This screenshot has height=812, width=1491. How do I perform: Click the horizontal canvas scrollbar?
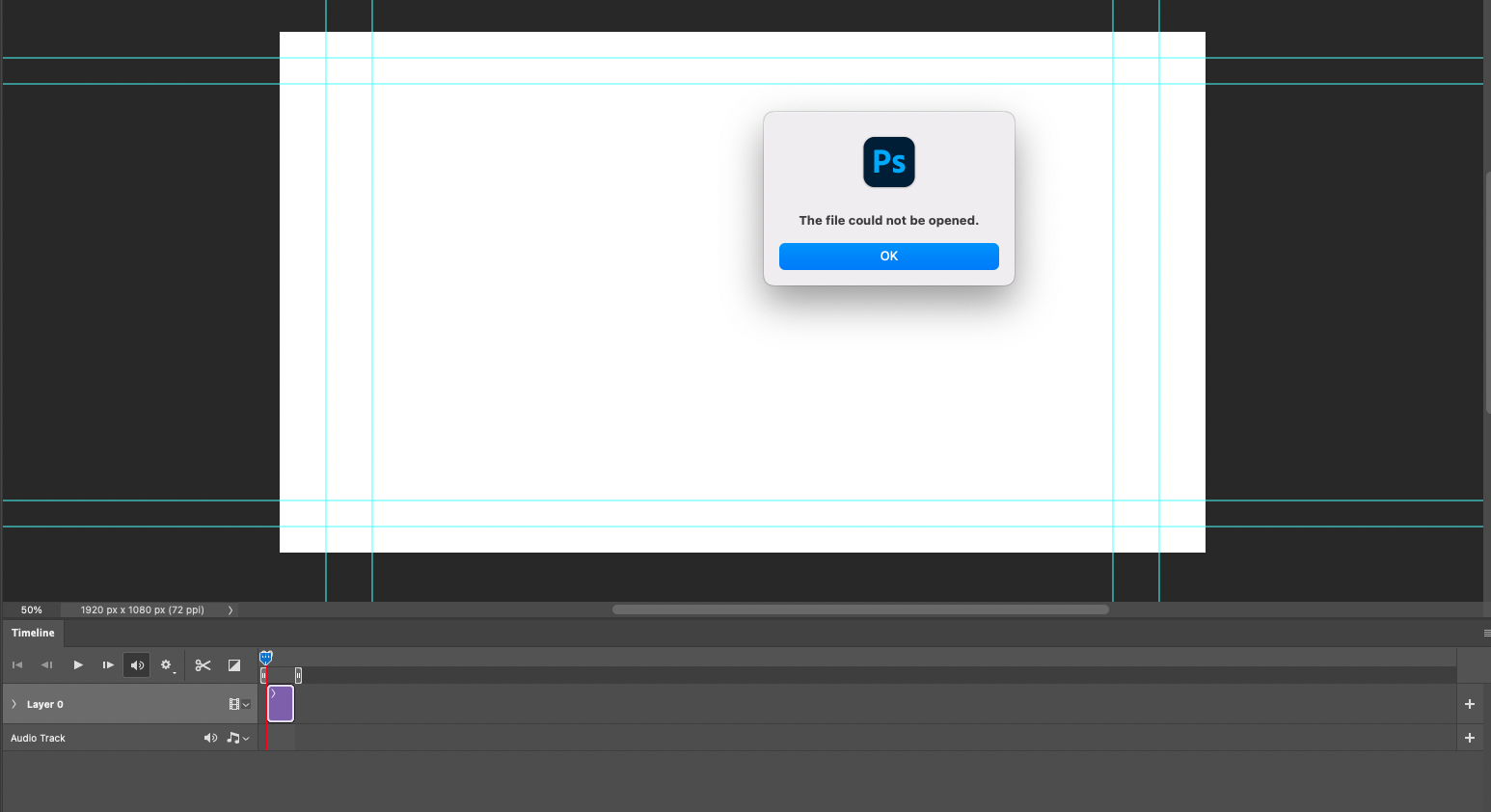coord(860,609)
